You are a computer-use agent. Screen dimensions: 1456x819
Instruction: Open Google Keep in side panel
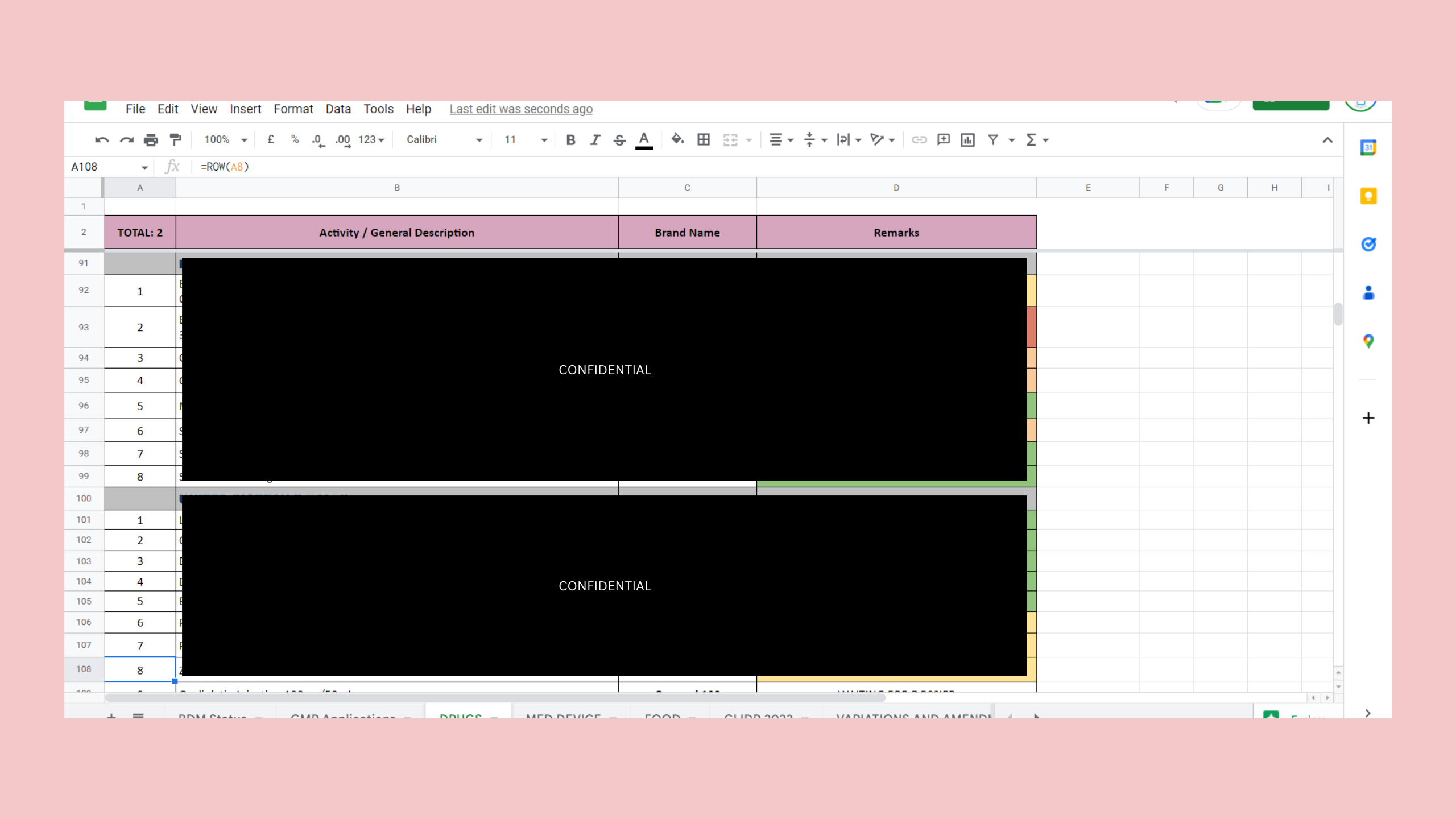1368,196
